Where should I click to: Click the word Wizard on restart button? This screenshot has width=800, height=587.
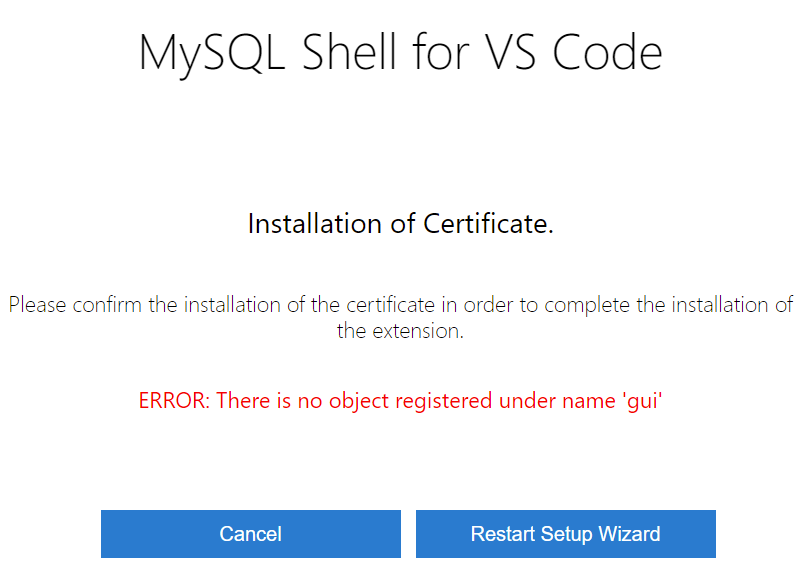630,534
